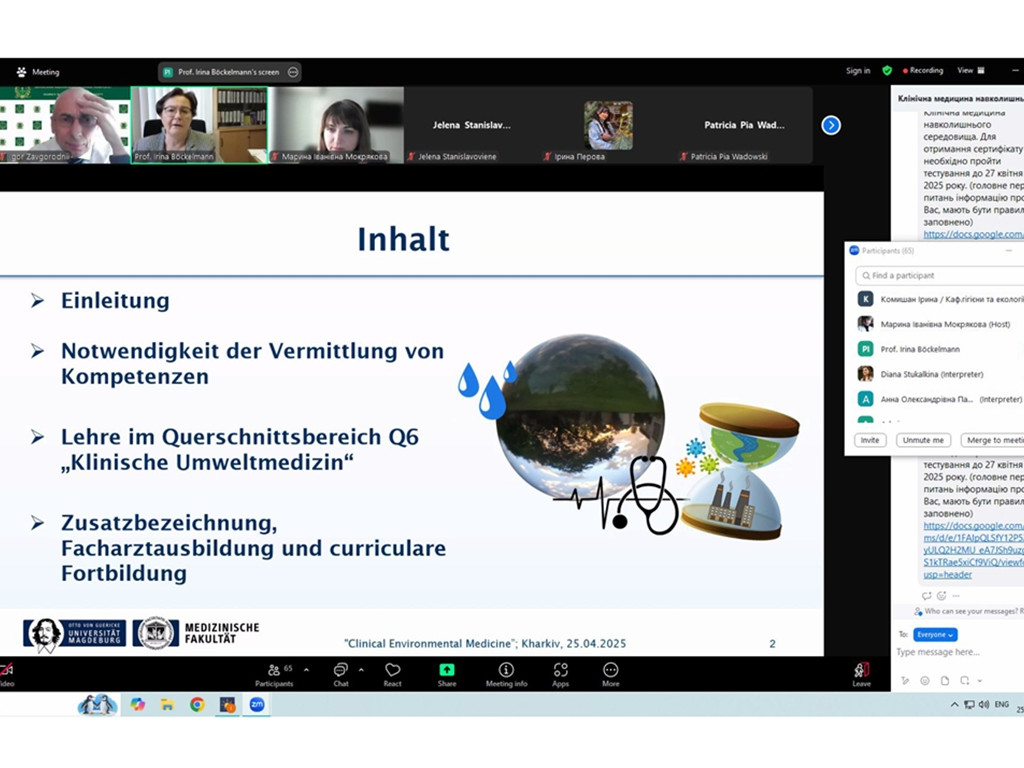Select Patricia Pia Wadowski's video tile

(x=744, y=125)
